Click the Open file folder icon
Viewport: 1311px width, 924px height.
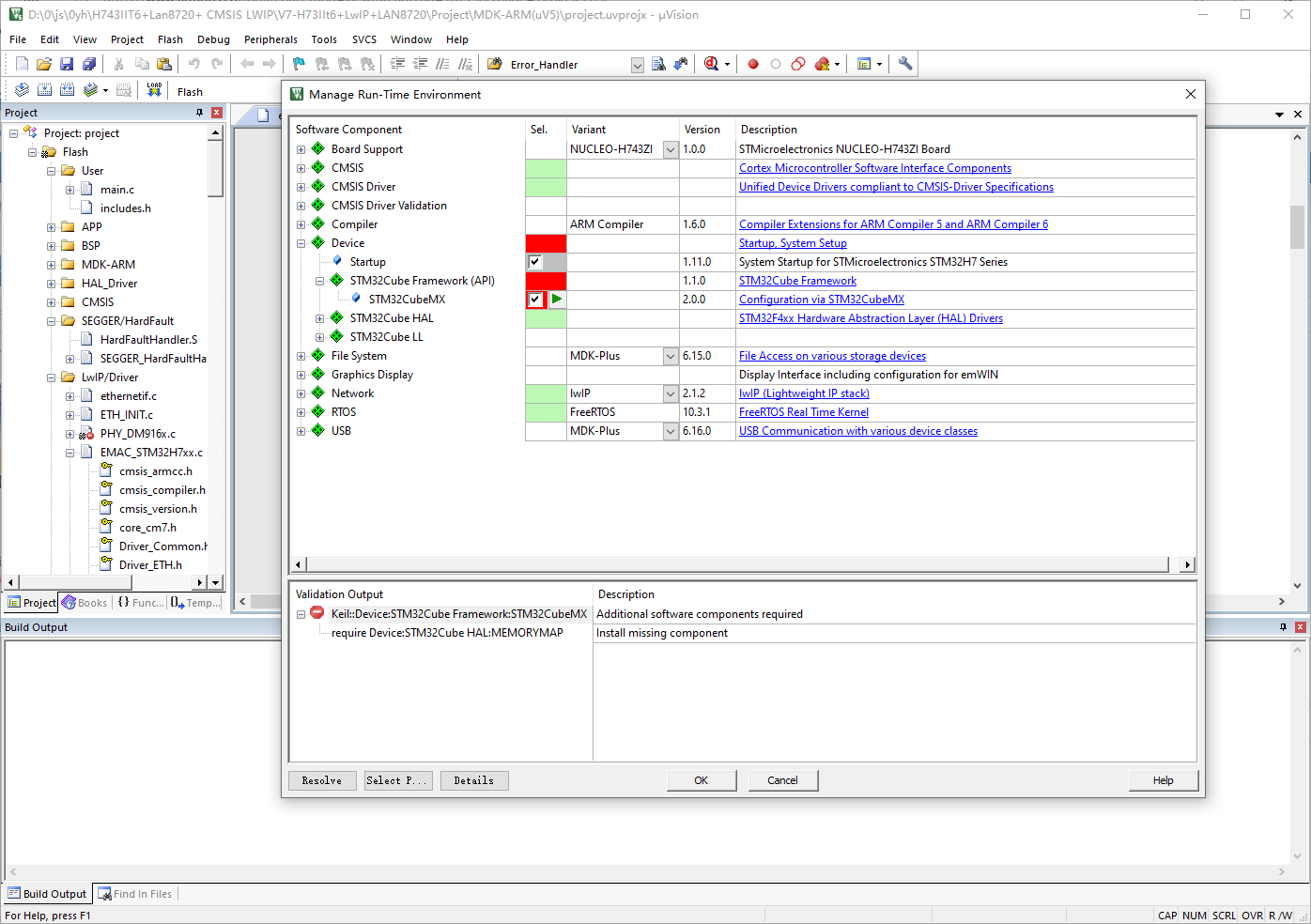[x=44, y=64]
